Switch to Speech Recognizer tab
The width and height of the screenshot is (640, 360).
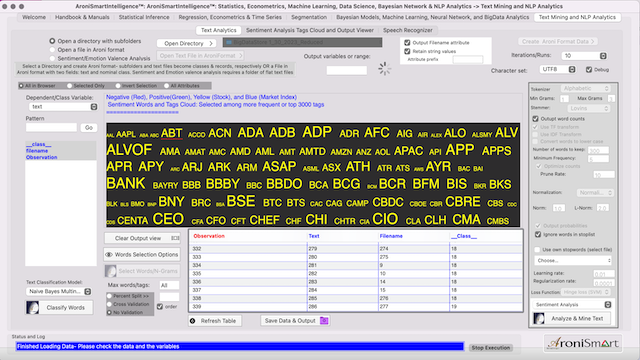(407, 30)
